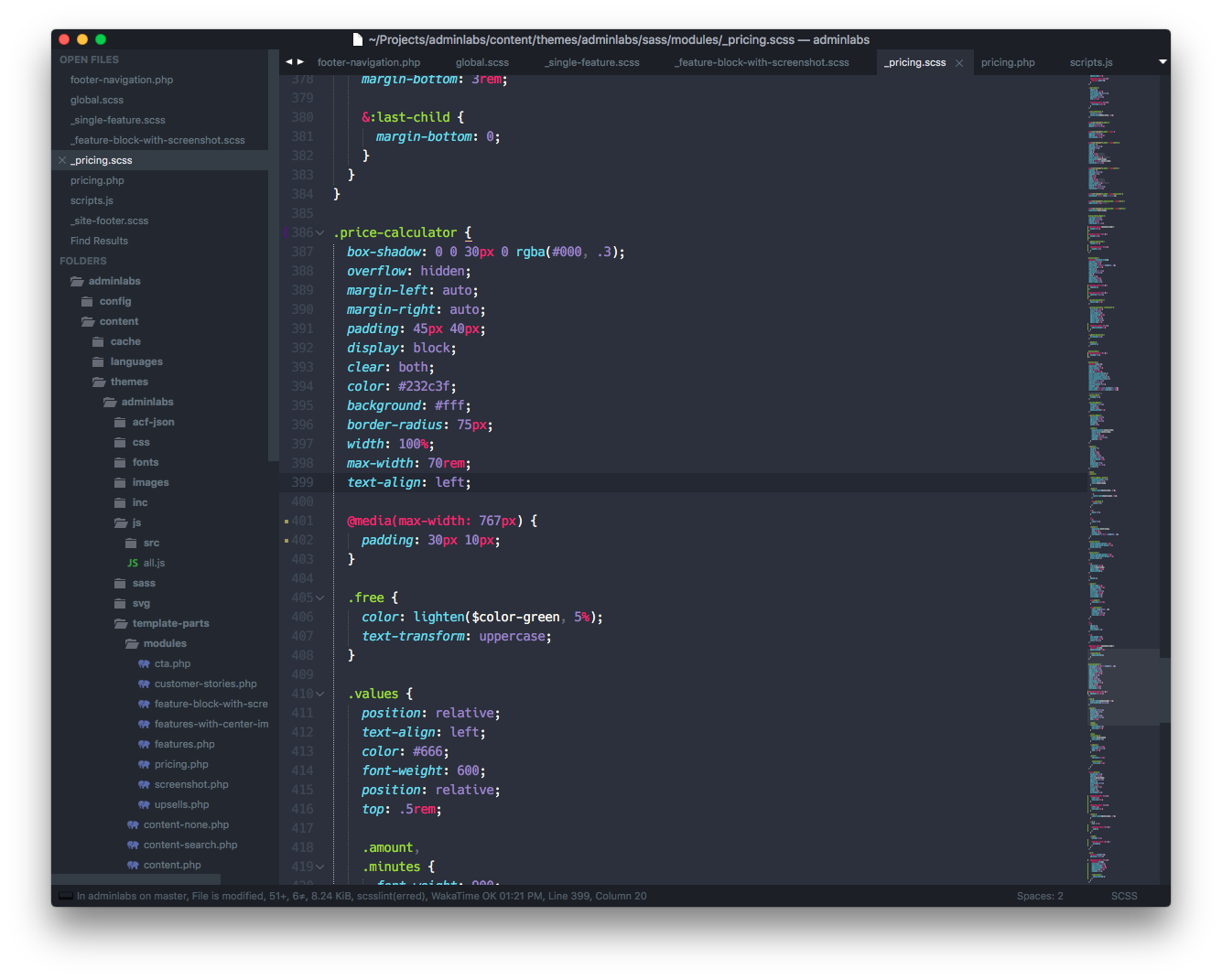Fold the .price-calculator block at line 386
1222x980 pixels.
(x=320, y=233)
